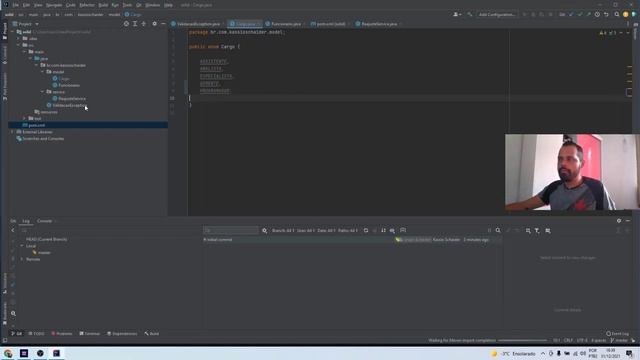Click Chrome icon in Windows taskbar

tap(8, 353)
